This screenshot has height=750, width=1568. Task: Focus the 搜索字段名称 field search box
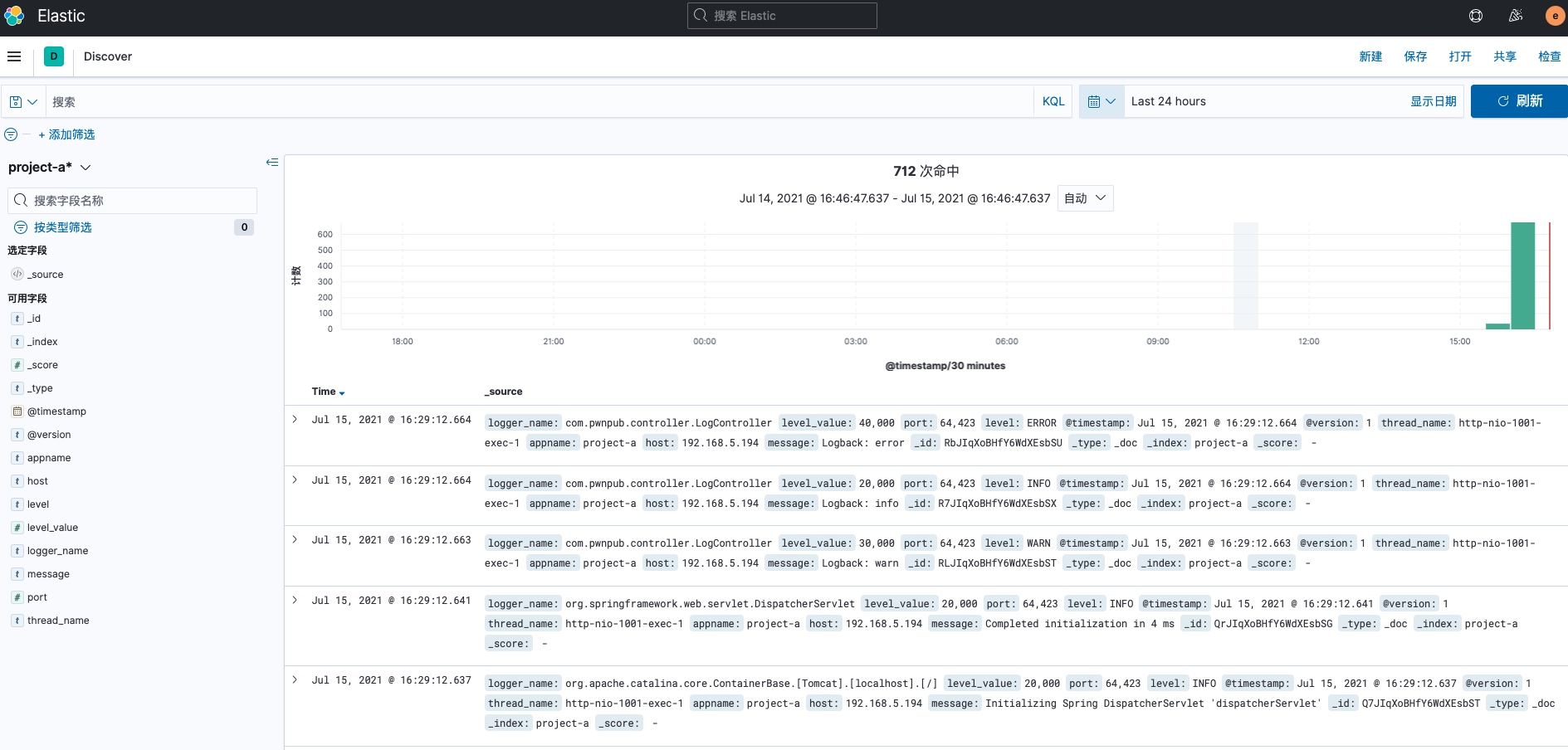point(133,201)
